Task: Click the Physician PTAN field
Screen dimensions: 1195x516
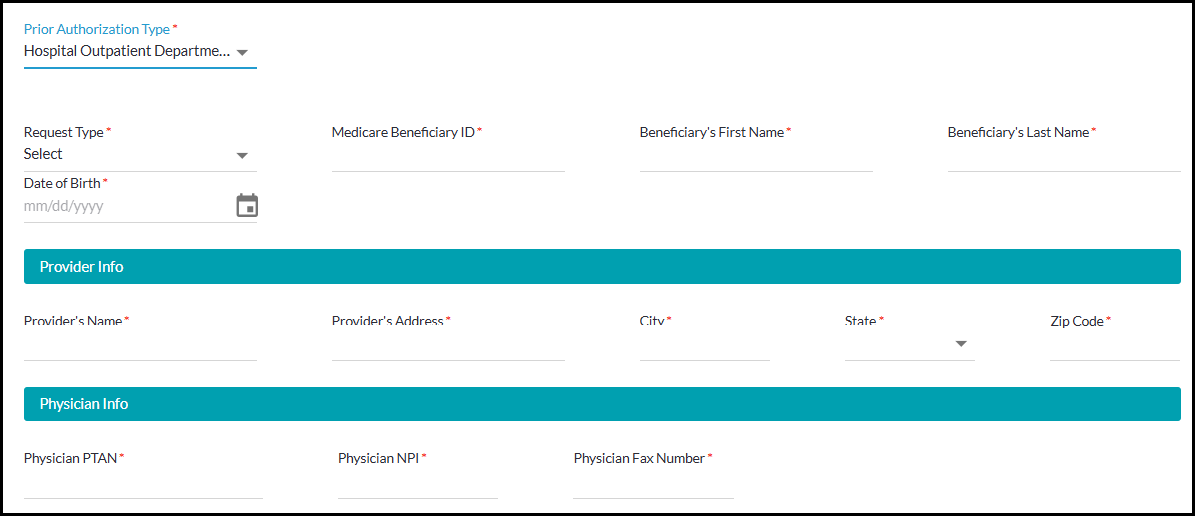Action: pos(143,484)
